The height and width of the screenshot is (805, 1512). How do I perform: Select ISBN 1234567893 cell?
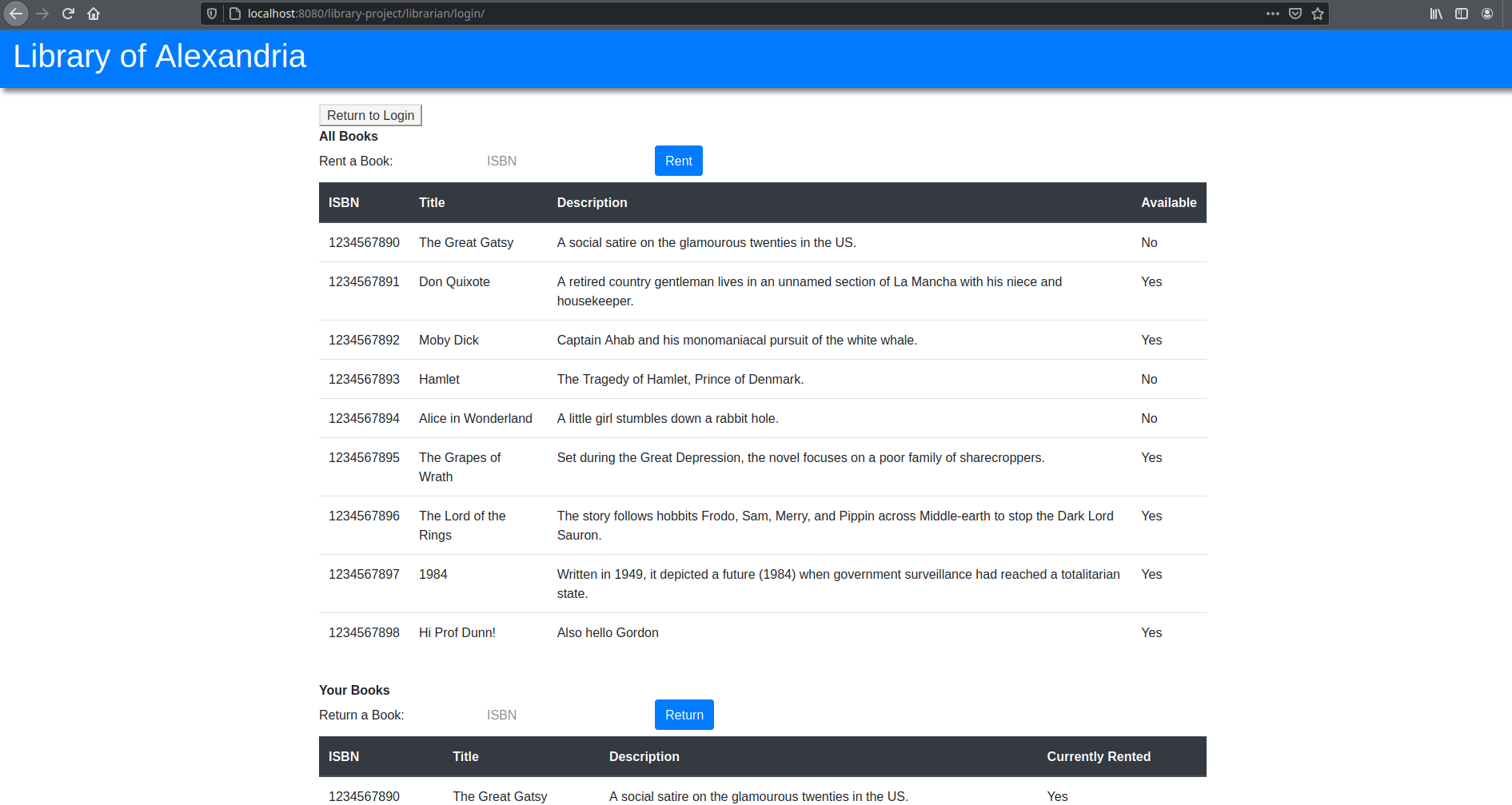(364, 380)
